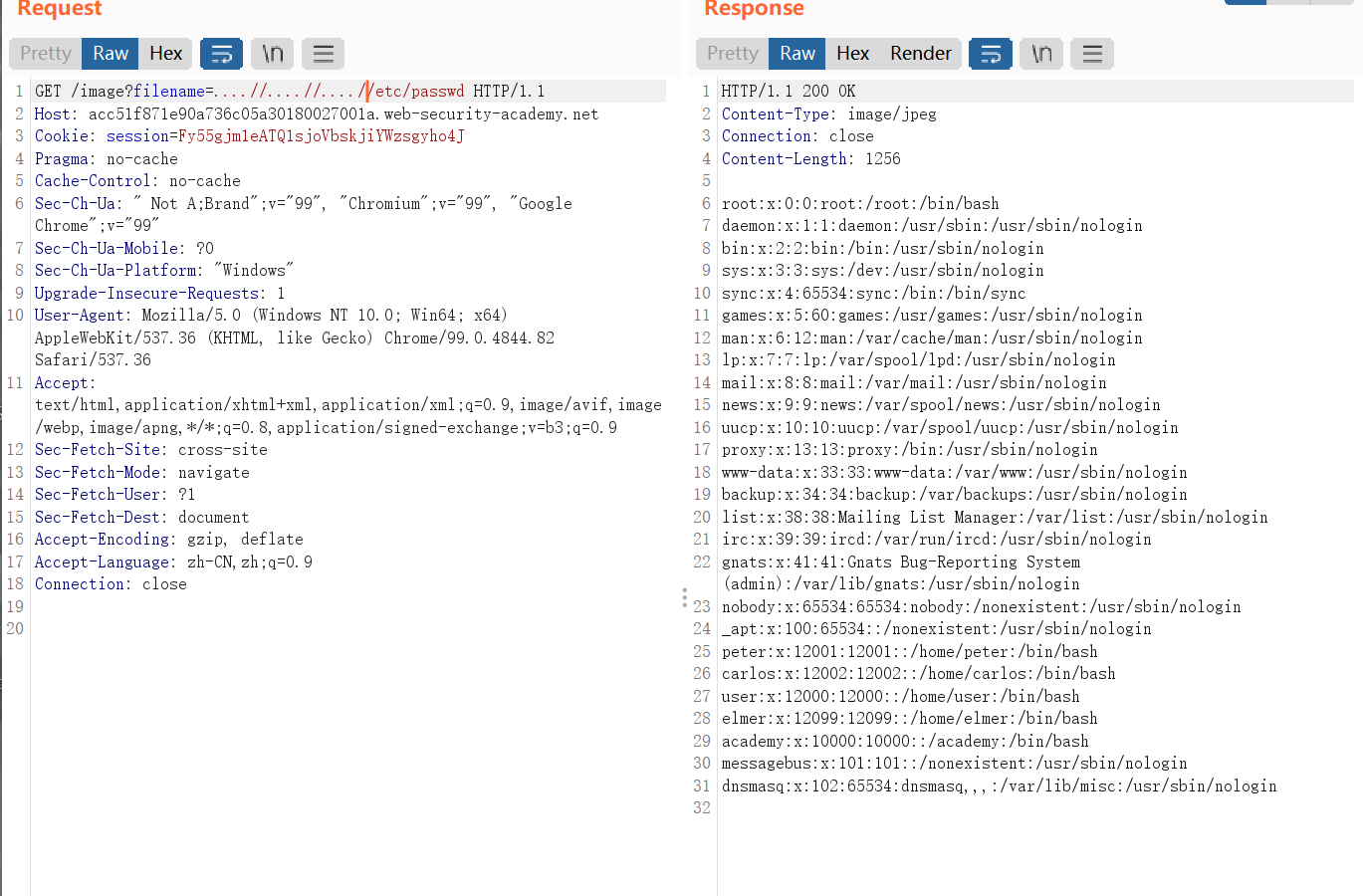Click the Sec-Ch-Ua-Platform "Windows" header
The width and height of the screenshot is (1363, 896).
click(164, 271)
